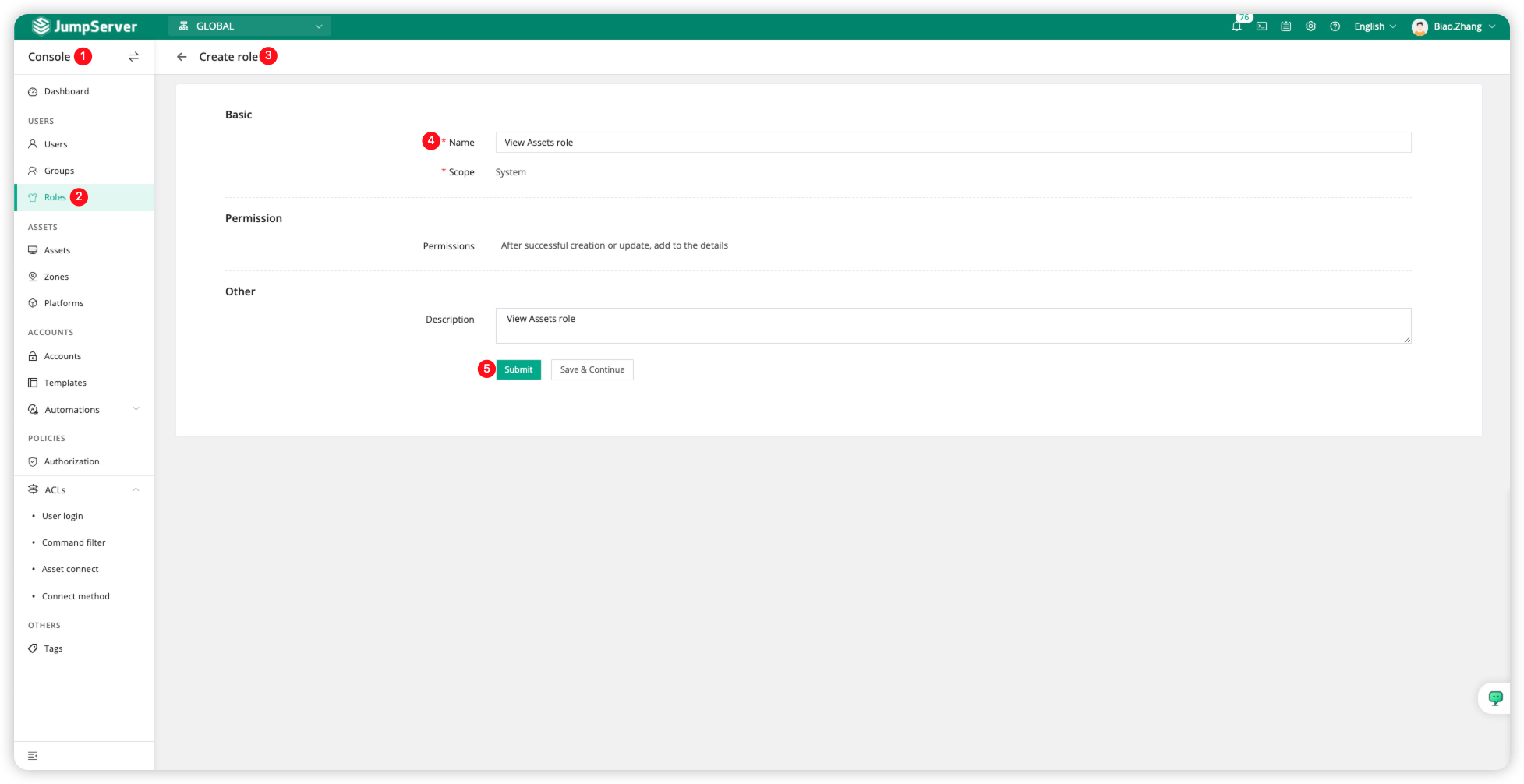This screenshot has height=784, width=1524.
Task: Open Command filter ACL page
Action: click(x=84, y=542)
